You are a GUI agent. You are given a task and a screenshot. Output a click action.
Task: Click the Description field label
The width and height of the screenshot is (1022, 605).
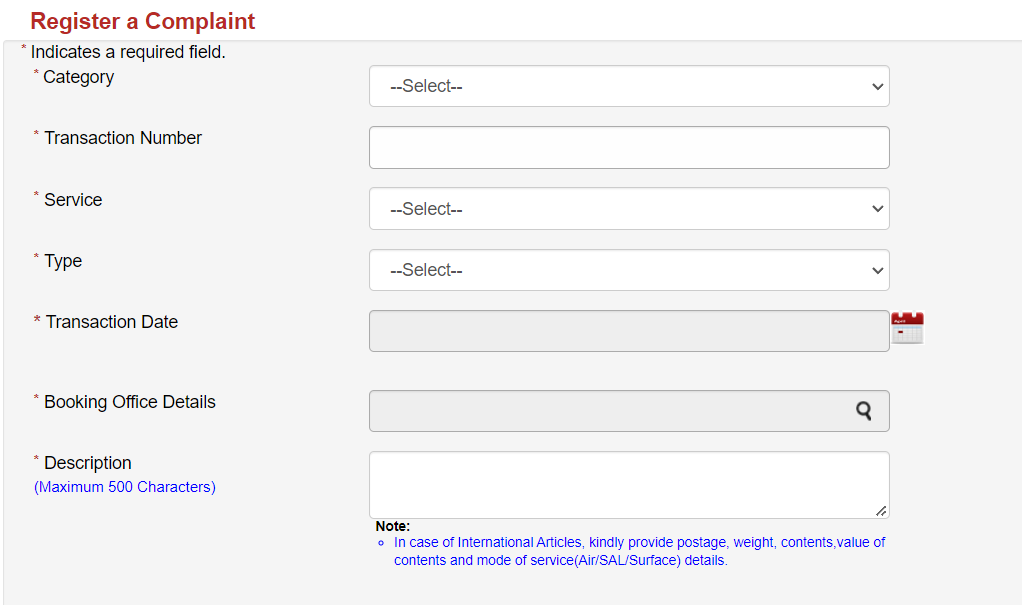click(x=87, y=463)
